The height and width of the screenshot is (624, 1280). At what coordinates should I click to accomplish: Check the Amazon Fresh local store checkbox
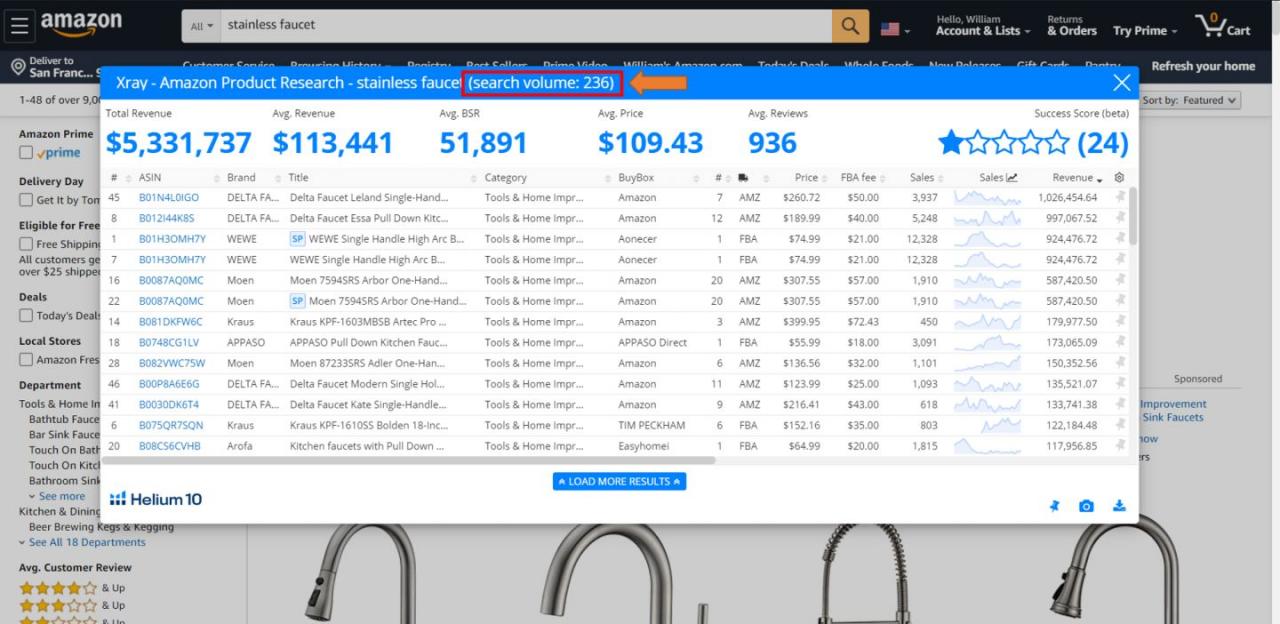tap(26, 360)
